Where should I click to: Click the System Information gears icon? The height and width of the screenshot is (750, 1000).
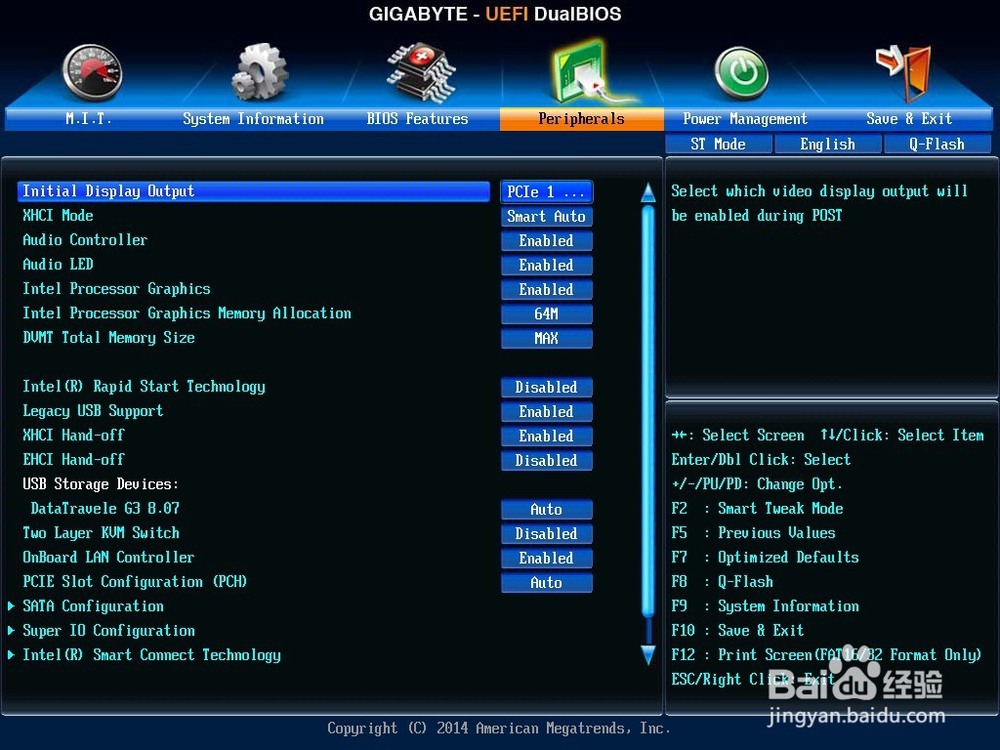[x=260, y=71]
